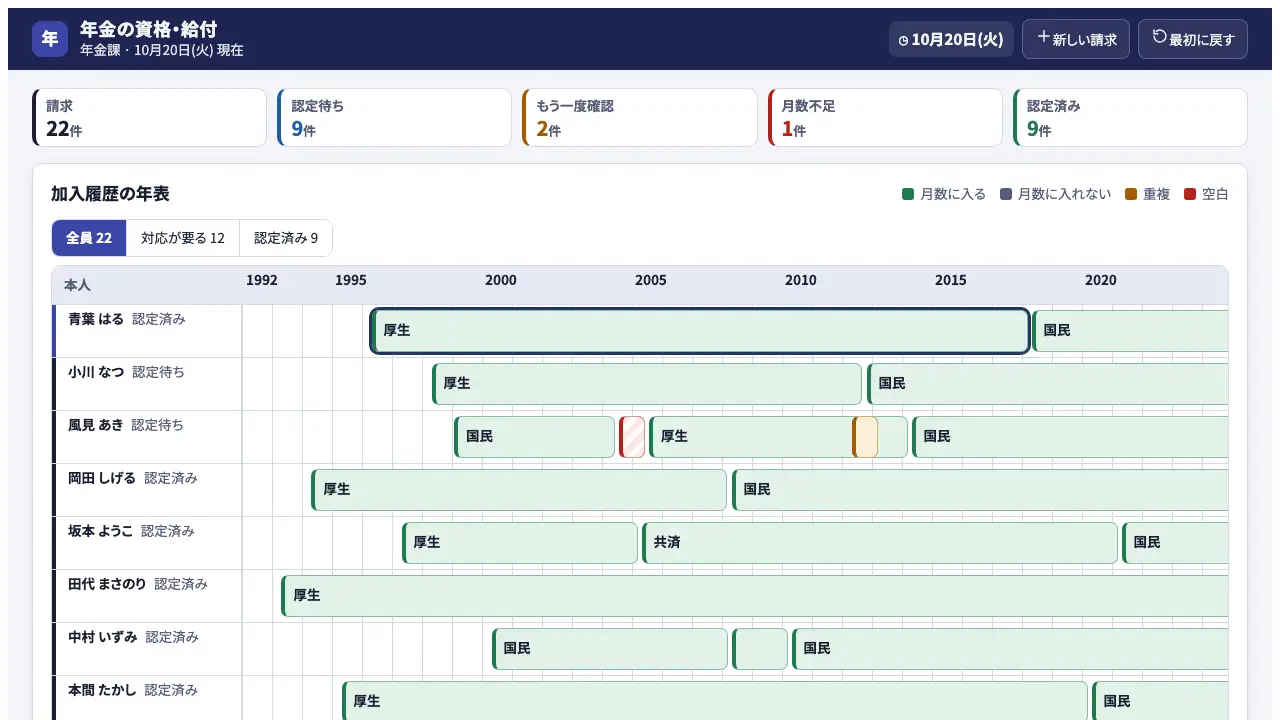1280x720 pixels.
Task: Open the 認定待ち 9件 summary card
Action: tap(395, 118)
